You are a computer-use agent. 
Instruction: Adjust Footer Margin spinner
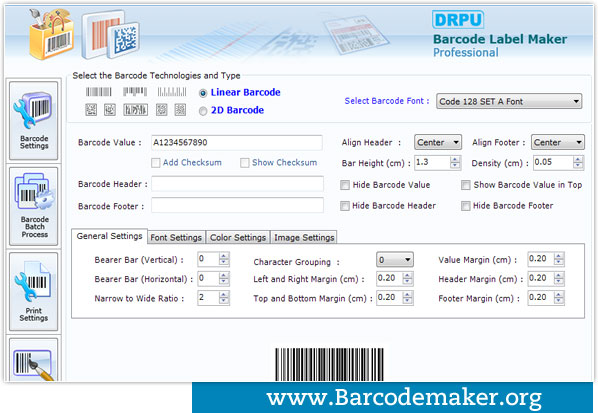point(559,298)
